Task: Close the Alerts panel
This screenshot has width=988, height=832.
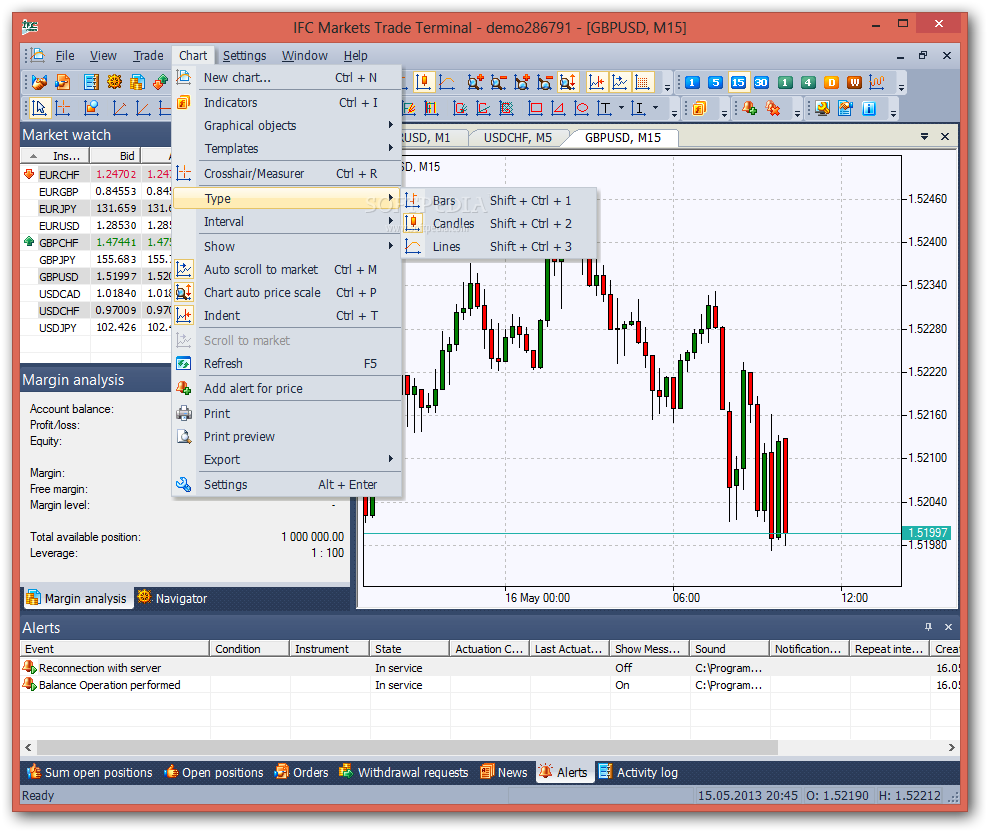Action: [x=948, y=627]
